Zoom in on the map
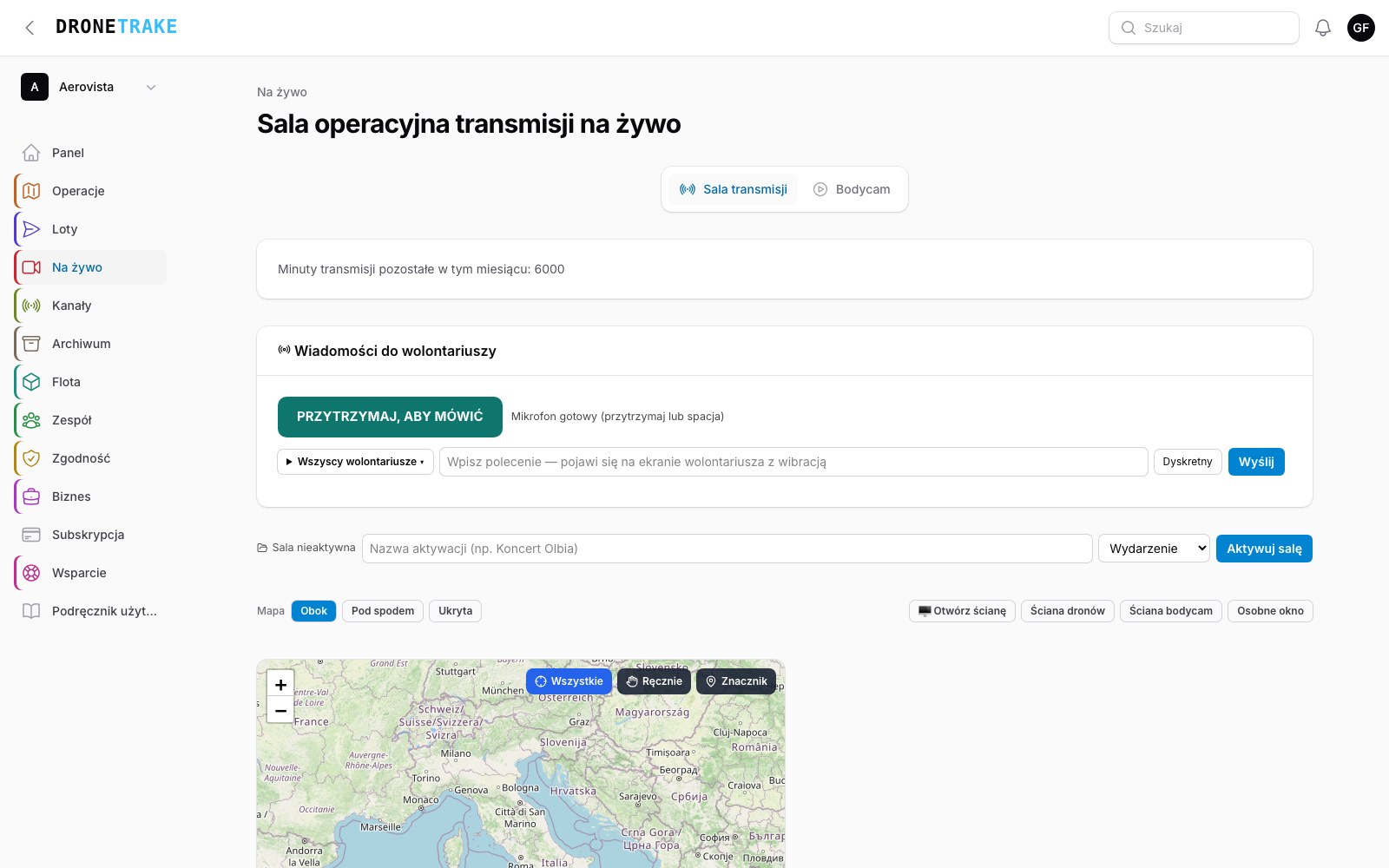Viewport: 1389px width, 868px height. (x=280, y=684)
